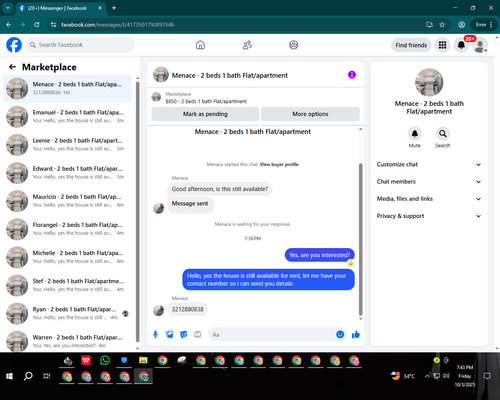
Task: Open Task View on taskbar
Action: point(47,376)
